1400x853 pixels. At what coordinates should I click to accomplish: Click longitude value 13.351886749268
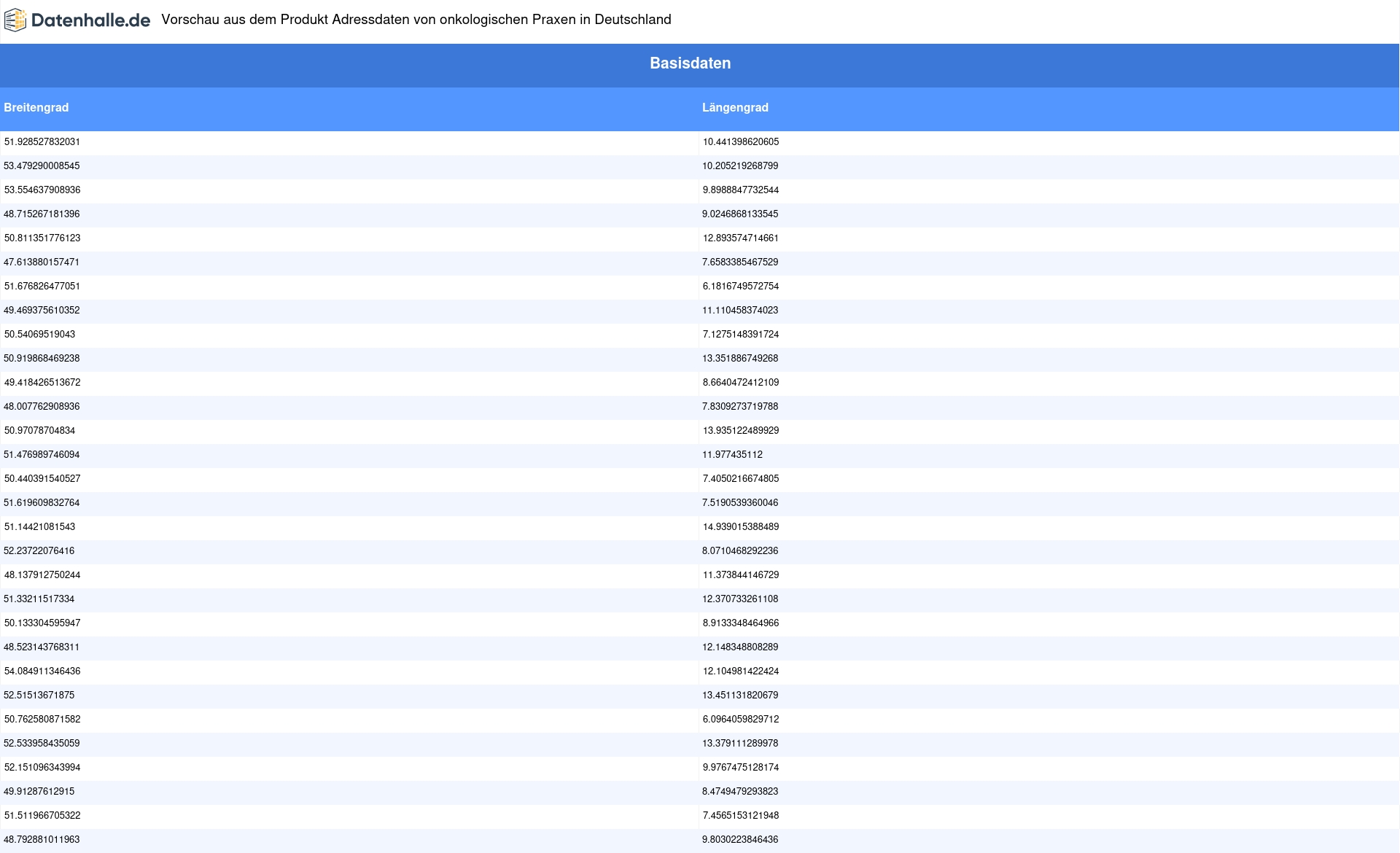740,359
